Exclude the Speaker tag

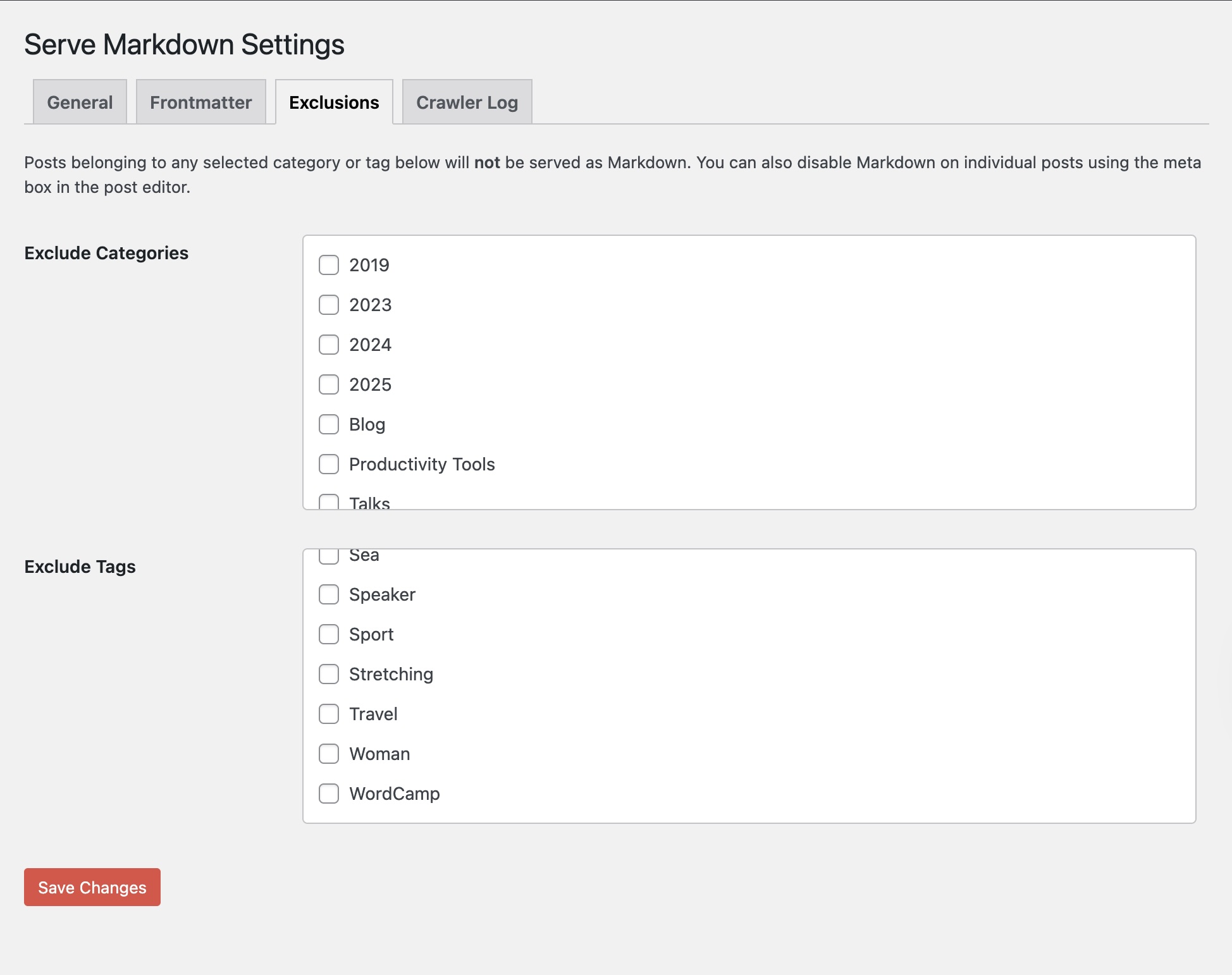point(329,594)
